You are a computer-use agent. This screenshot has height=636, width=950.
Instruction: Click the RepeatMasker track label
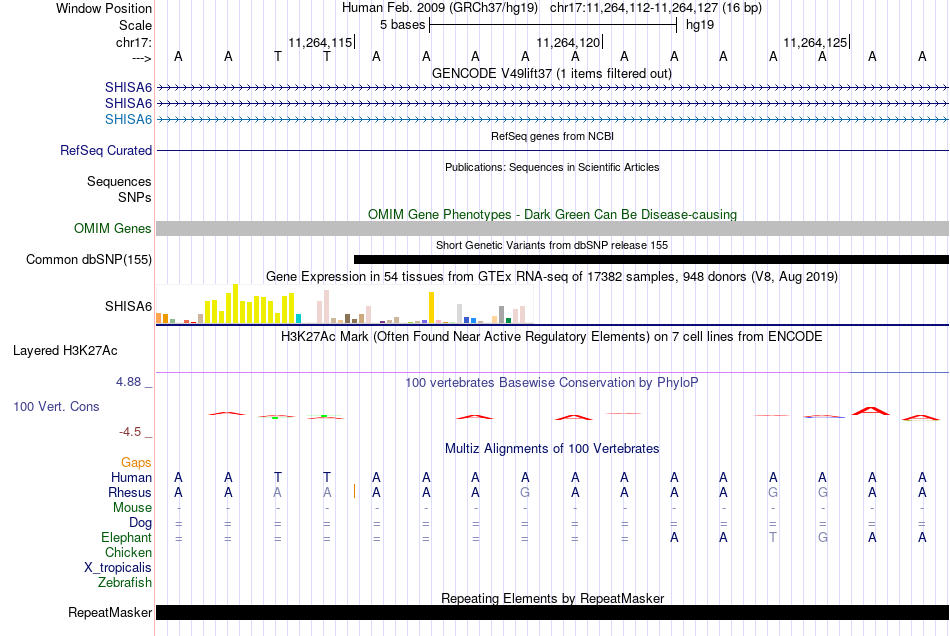point(110,612)
